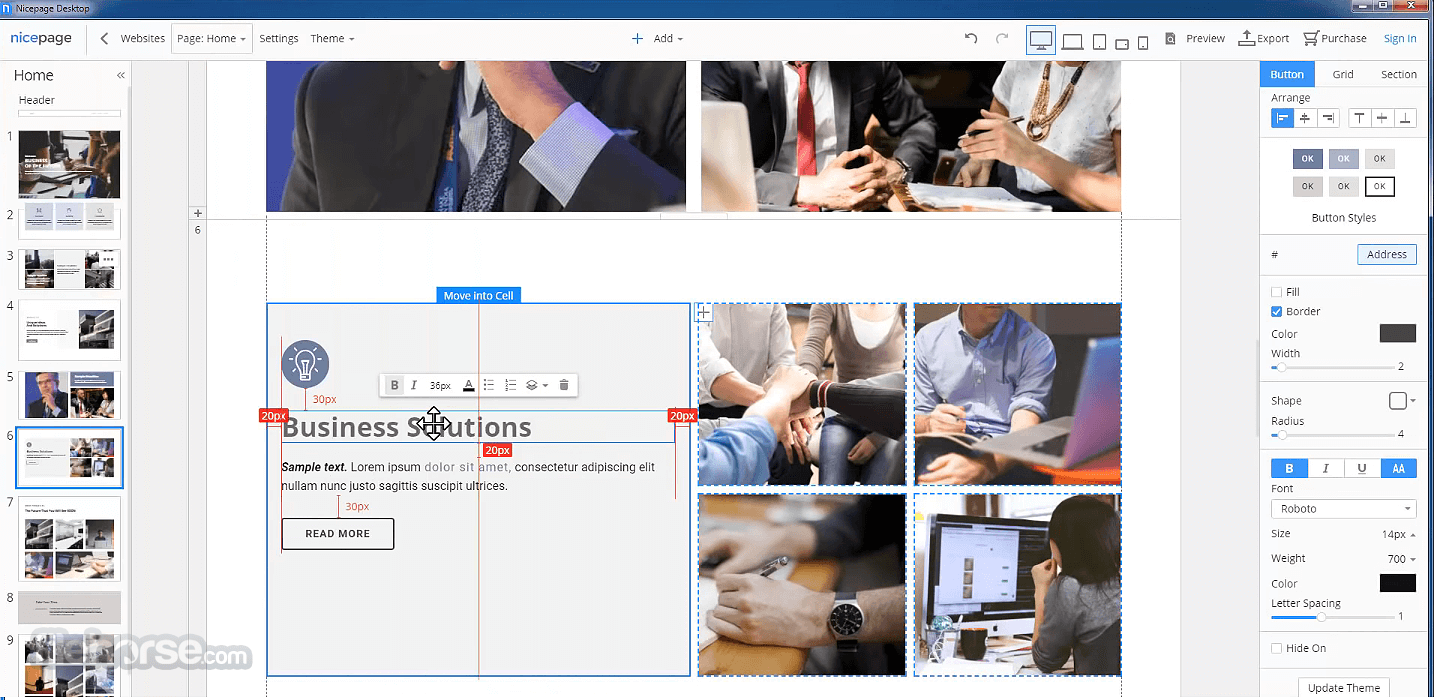This screenshot has height=700, width=1434.
Task: Check the Hide On checkbox
Action: click(x=1276, y=648)
